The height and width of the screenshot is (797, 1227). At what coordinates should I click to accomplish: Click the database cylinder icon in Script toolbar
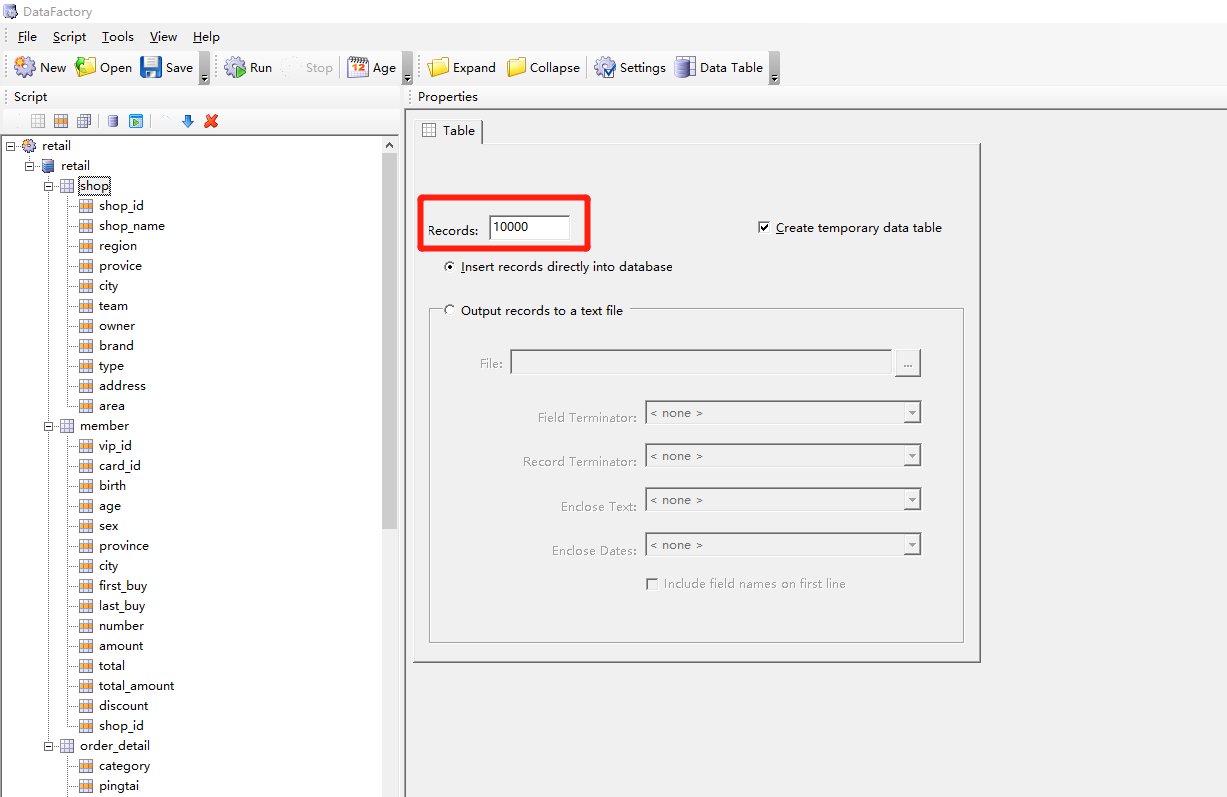(113, 121)
